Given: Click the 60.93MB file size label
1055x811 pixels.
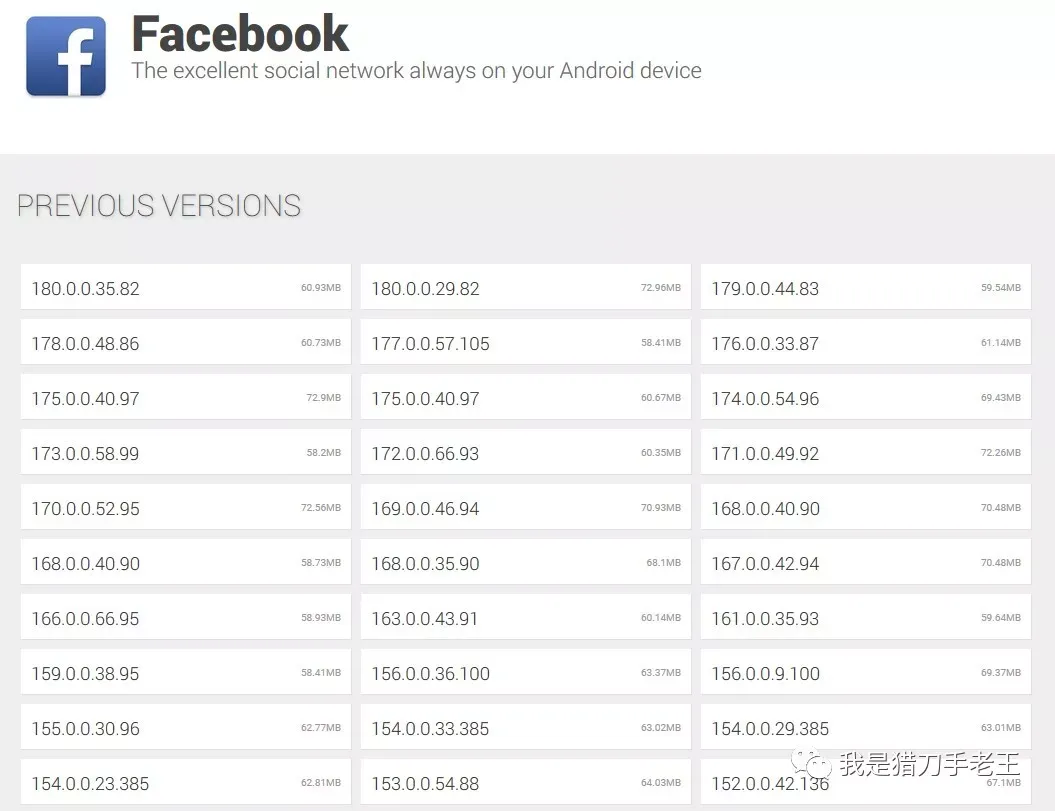Looking at the screenshot, I should click(x=321, y=287).
